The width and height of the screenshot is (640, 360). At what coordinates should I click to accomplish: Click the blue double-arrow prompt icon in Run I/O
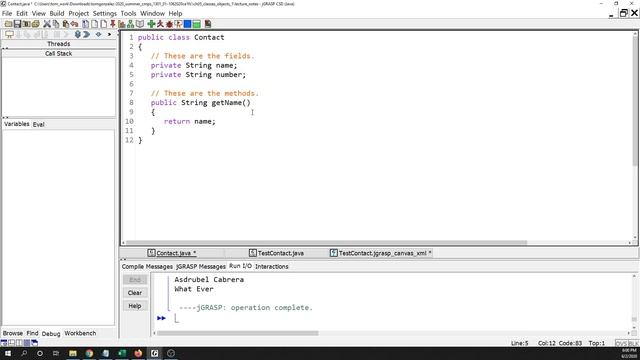coord(161,318)
